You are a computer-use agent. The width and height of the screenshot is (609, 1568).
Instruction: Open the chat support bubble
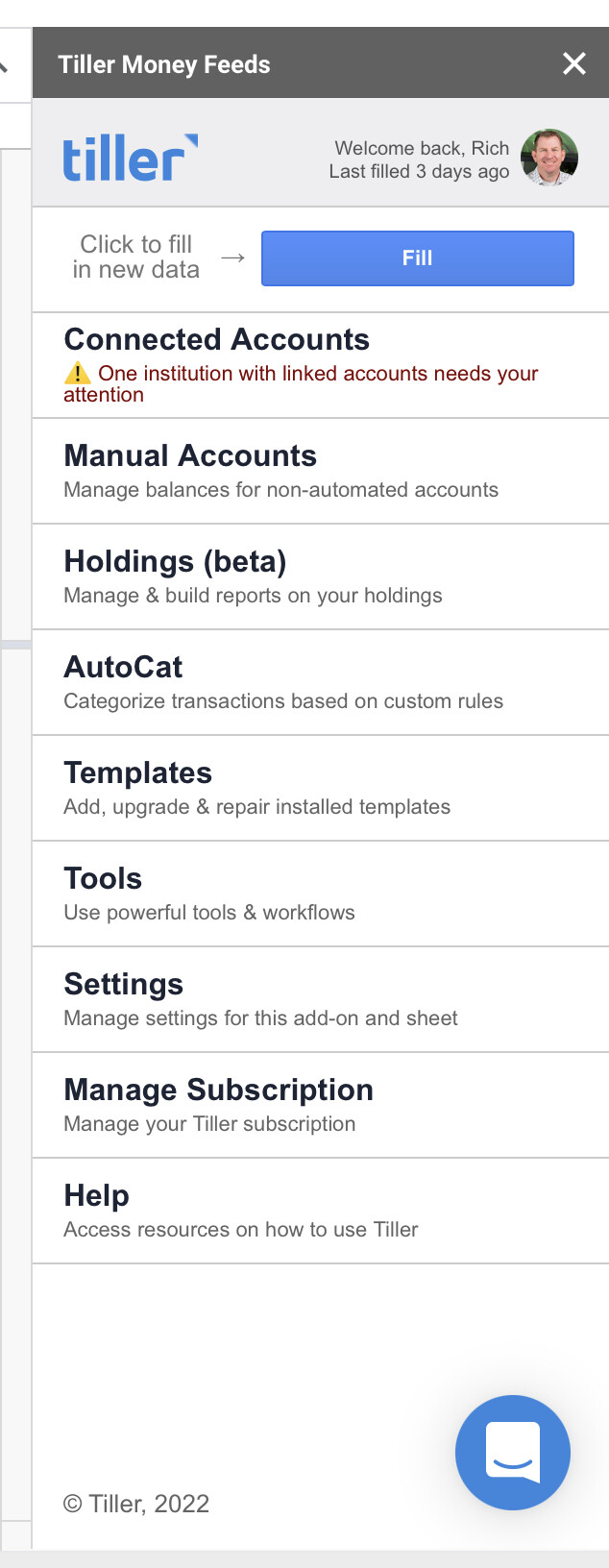[513, 1452]
